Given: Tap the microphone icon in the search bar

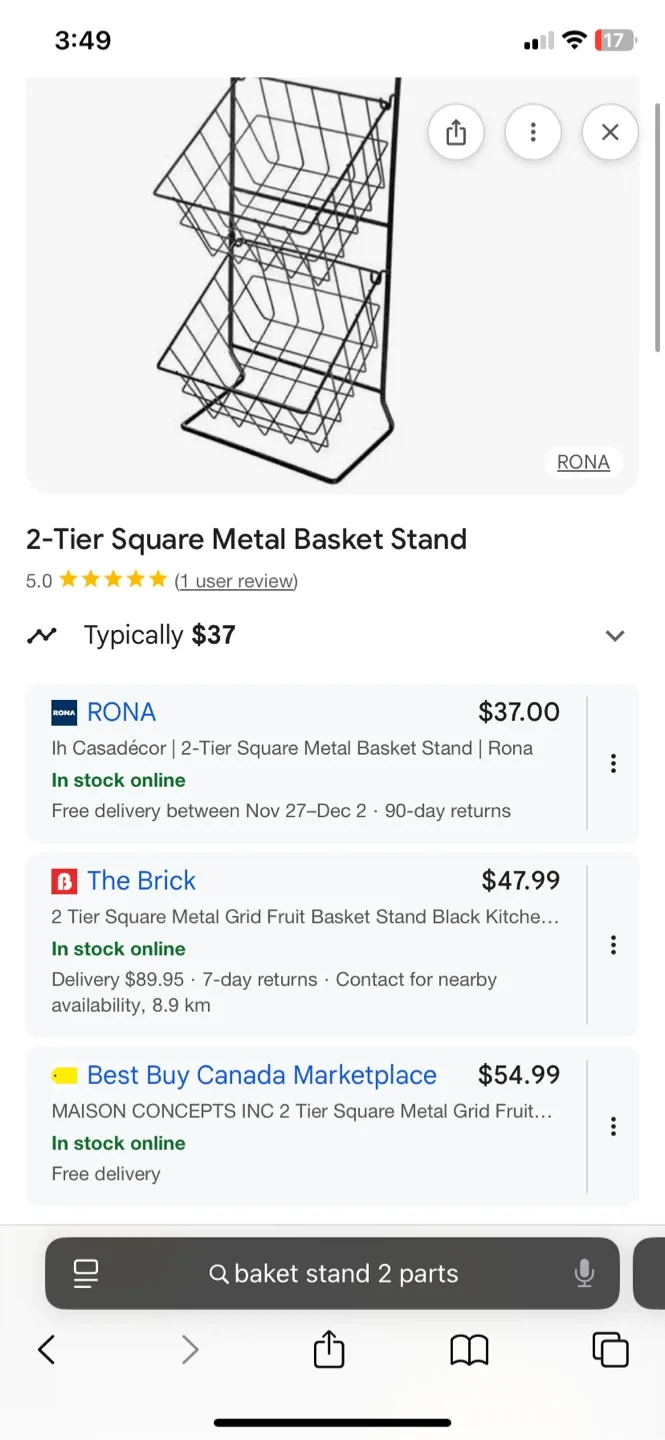Looking at the screenshot, I should coord(583,1273).
